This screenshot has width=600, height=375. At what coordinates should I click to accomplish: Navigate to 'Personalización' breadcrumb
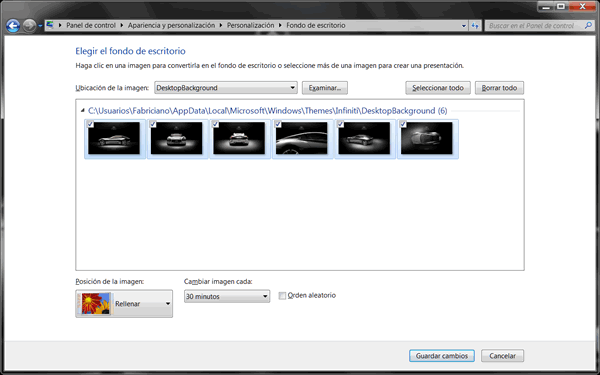(251, 25)
